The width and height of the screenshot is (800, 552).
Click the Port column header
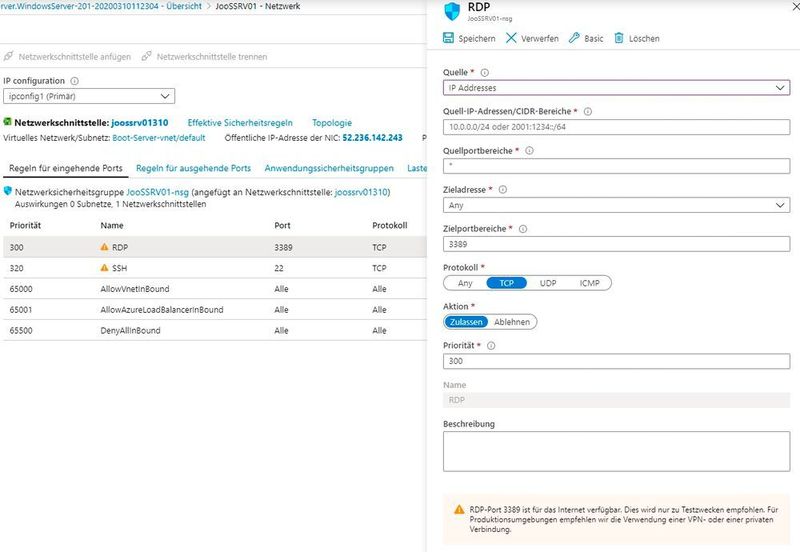pos(282,225)
